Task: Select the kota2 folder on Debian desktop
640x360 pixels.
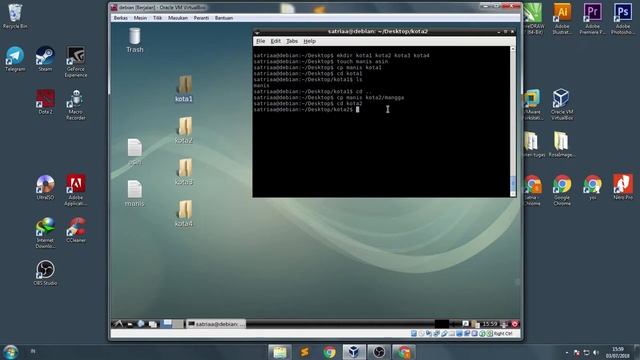Action: tap(184, 130)
